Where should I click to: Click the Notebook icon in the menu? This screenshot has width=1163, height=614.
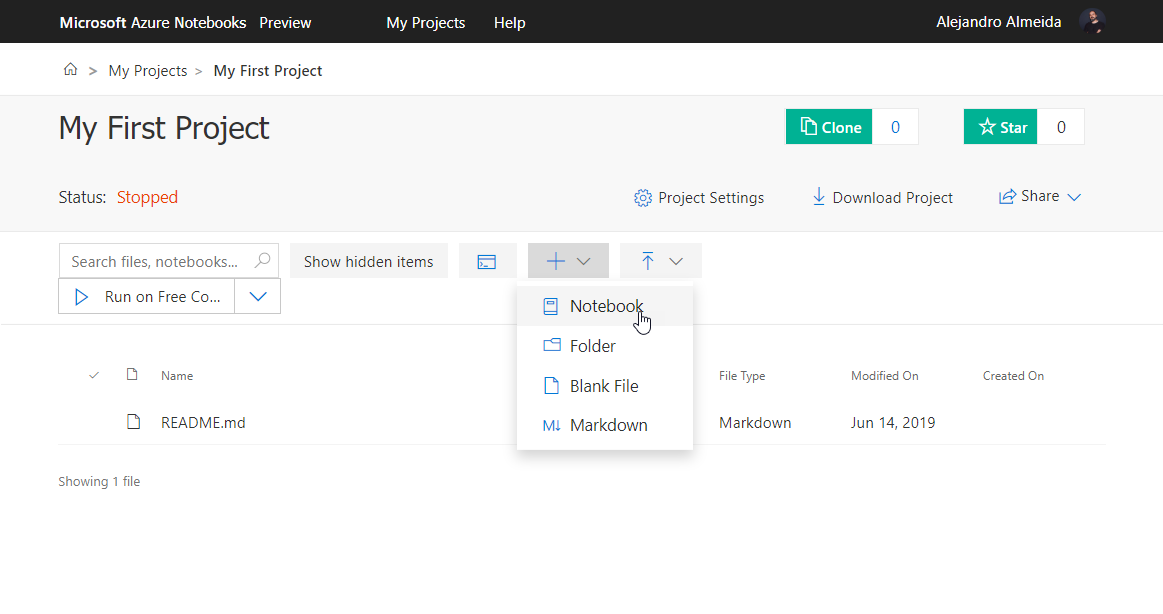[x=550, y=306]
